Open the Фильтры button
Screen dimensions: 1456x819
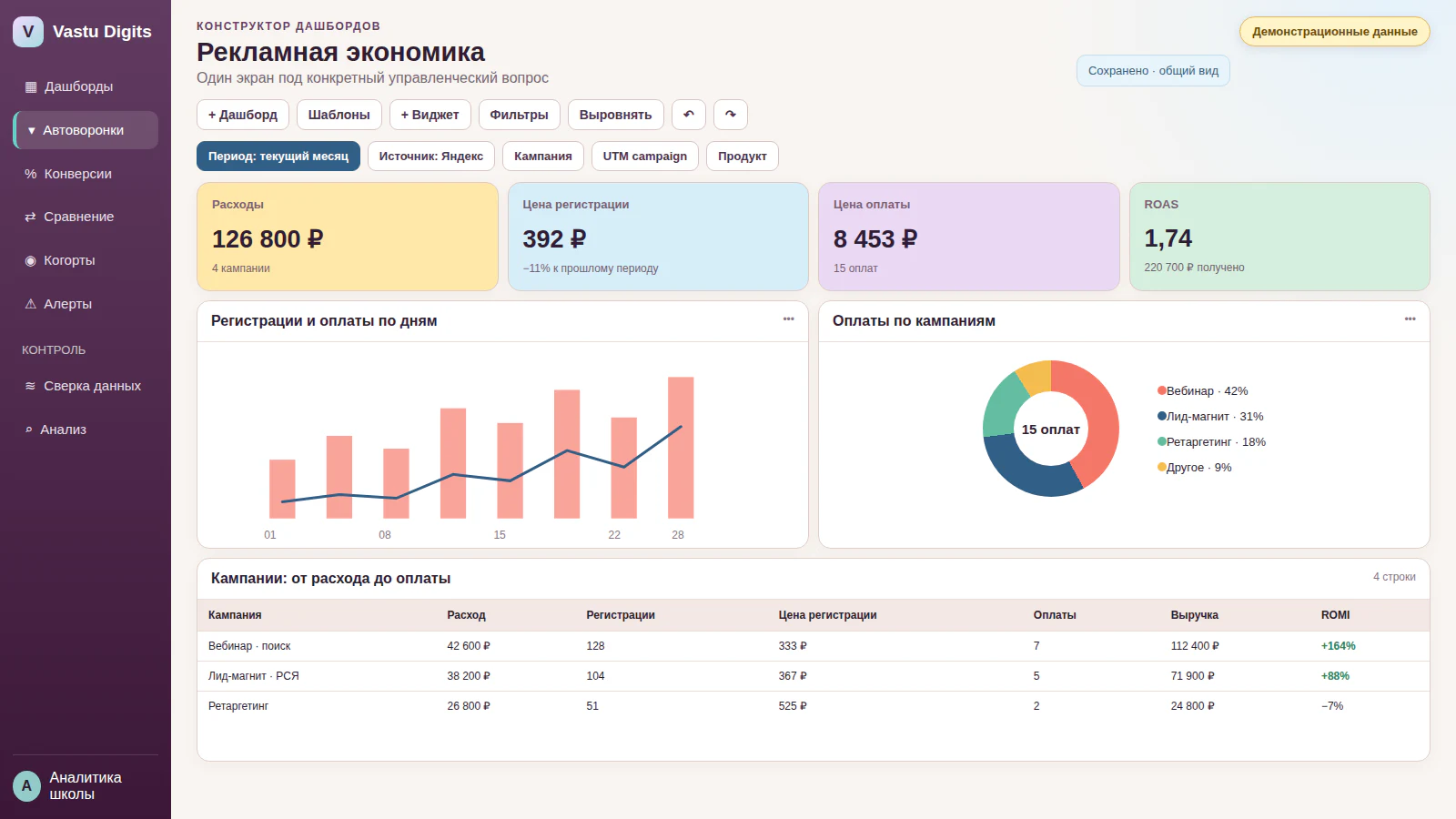(519, 115)
